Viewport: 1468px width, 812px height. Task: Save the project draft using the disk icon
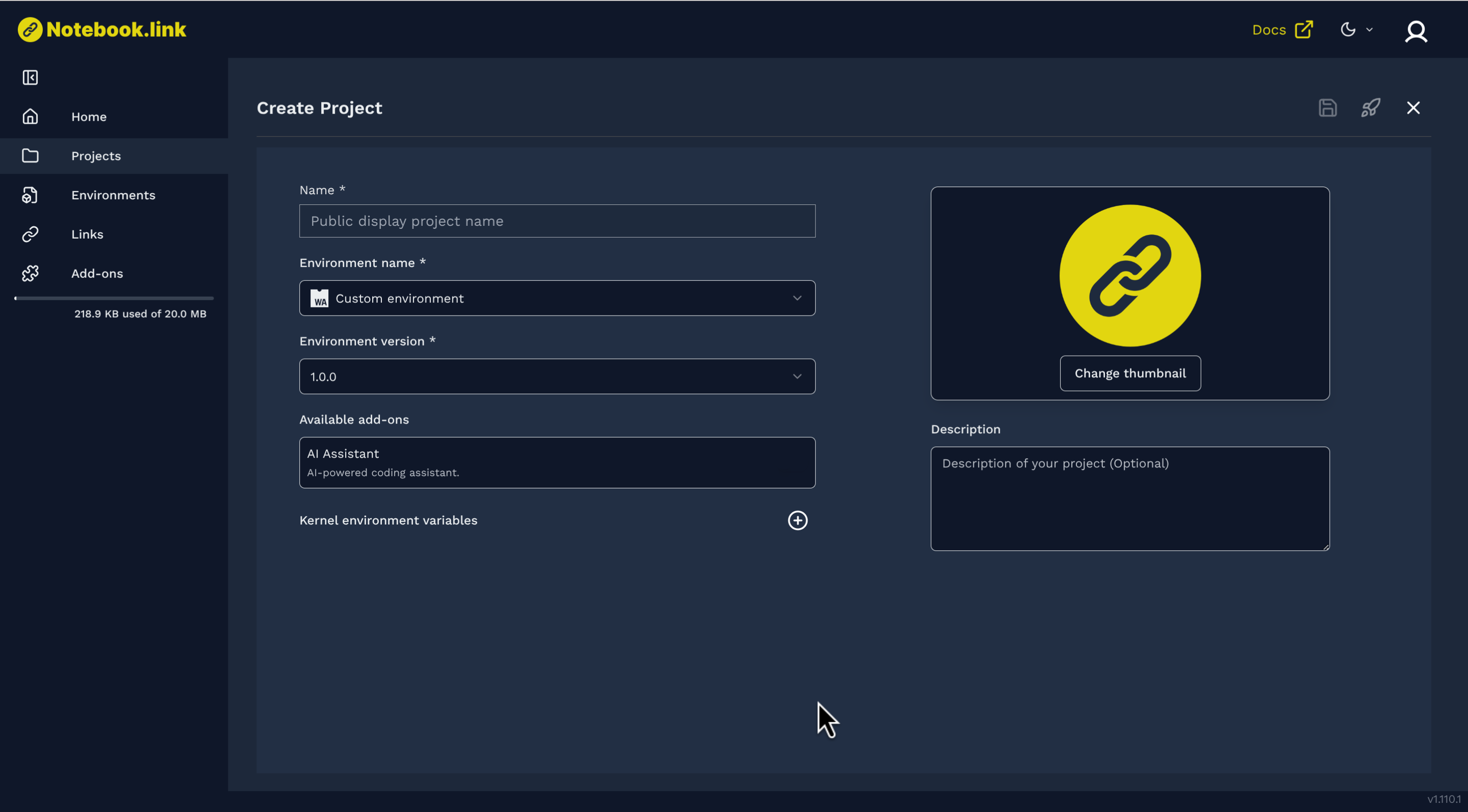coord(1328,108)
